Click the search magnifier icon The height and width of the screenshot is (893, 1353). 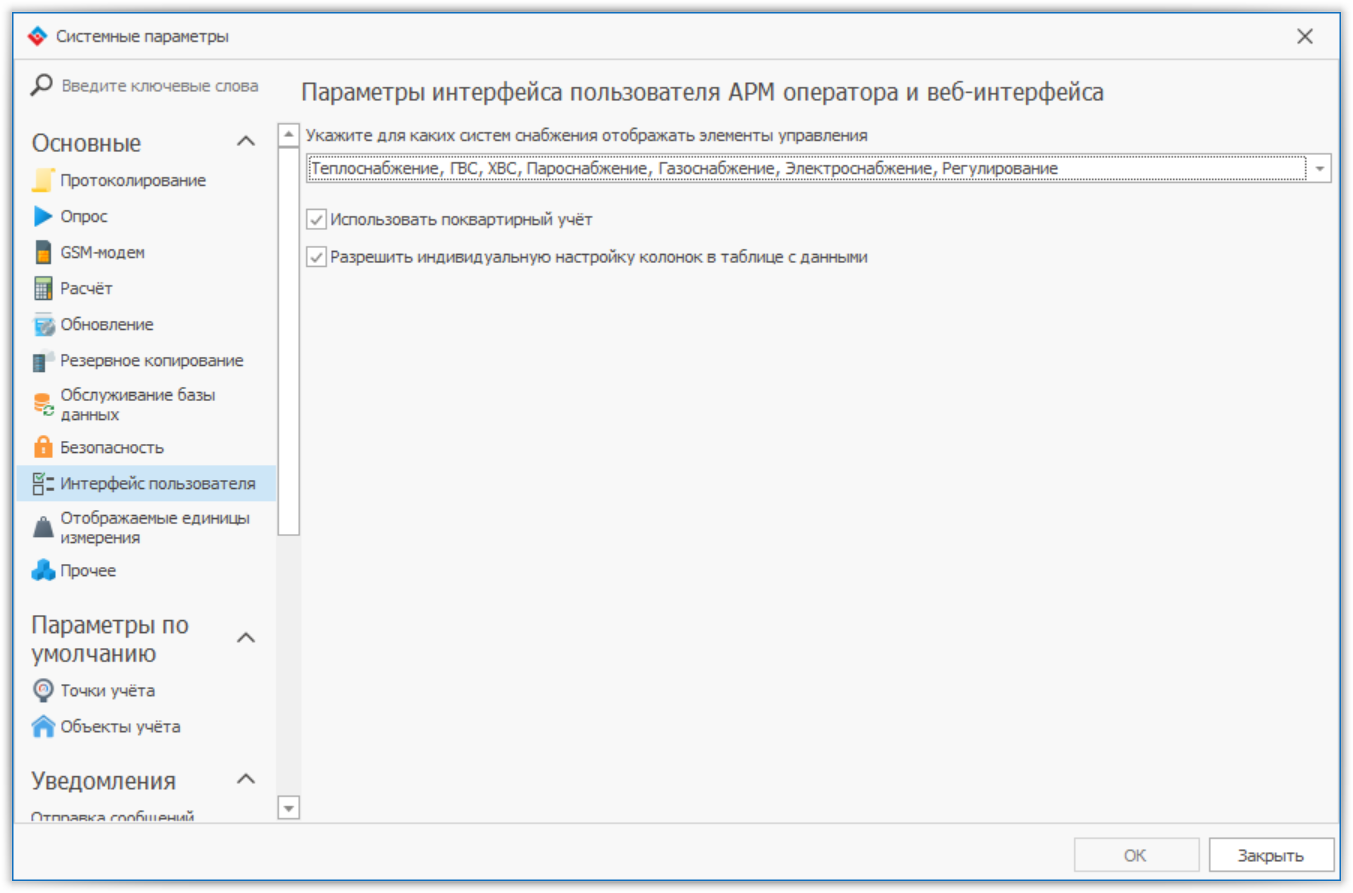42,86
